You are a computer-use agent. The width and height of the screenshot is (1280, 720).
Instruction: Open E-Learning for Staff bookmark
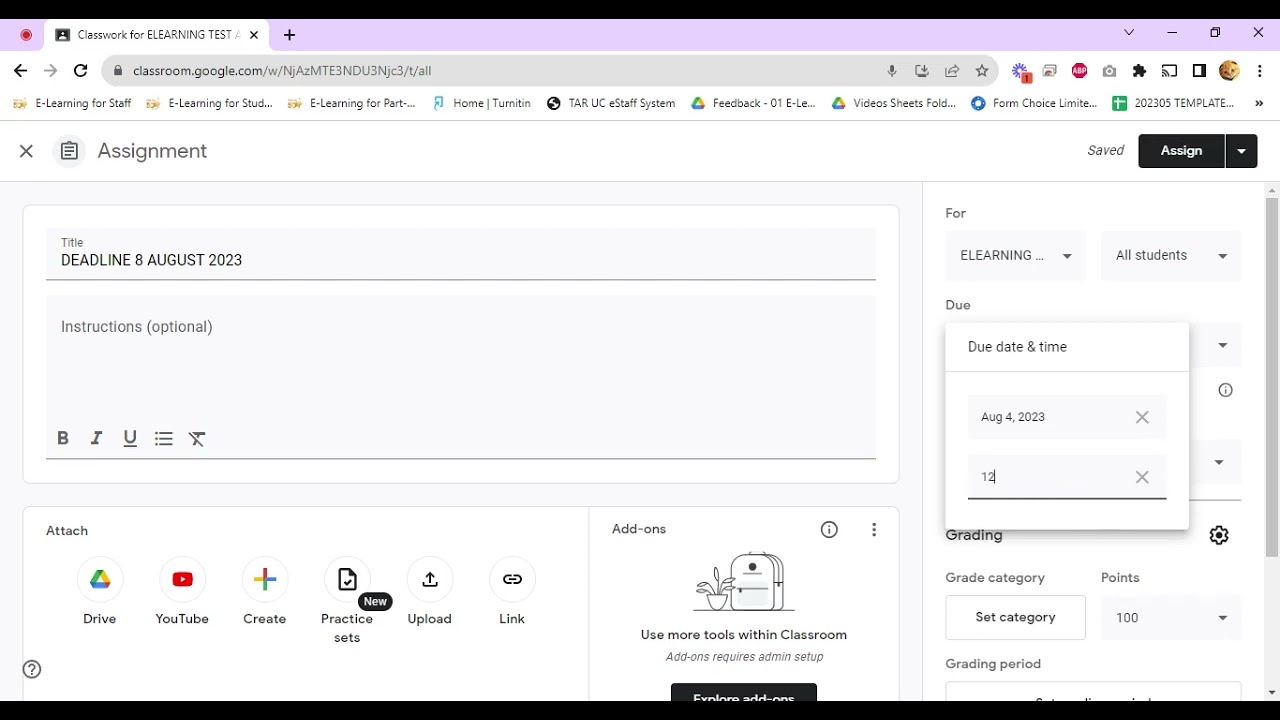coord(72,103)
